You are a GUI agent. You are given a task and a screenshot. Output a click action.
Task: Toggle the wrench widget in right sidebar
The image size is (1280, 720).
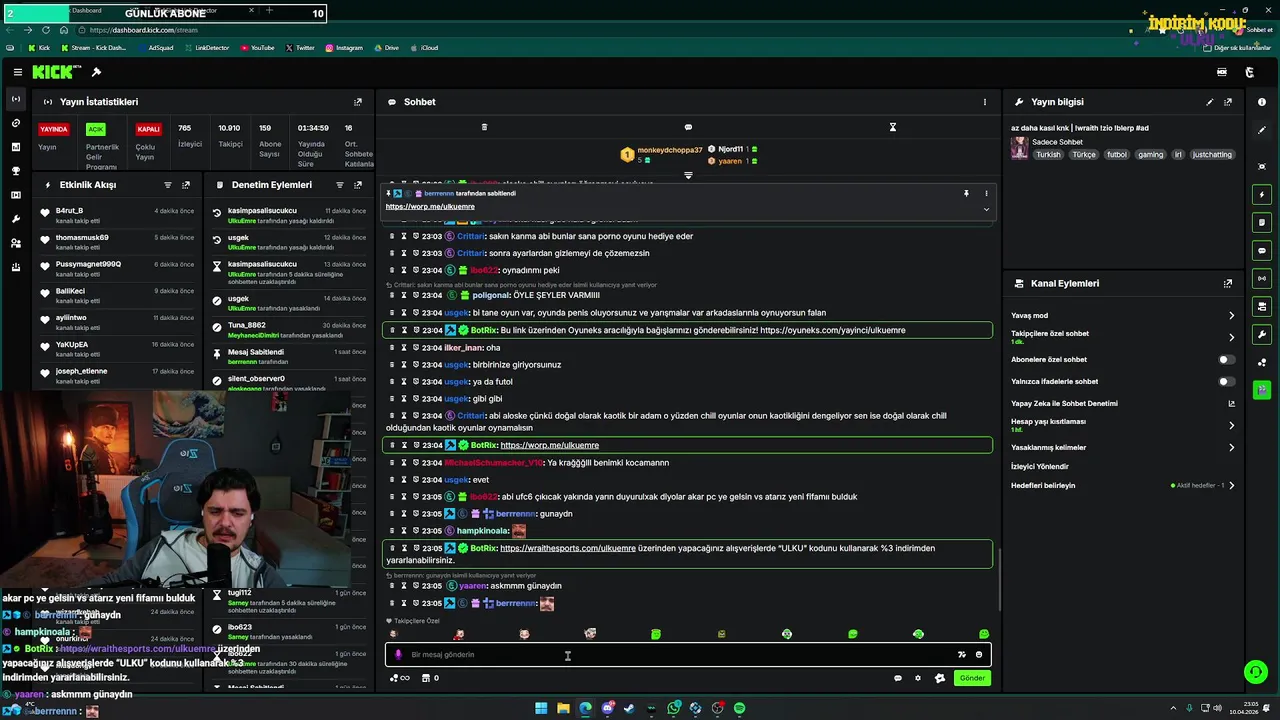pyautogui.click(x=1262, y=334)
